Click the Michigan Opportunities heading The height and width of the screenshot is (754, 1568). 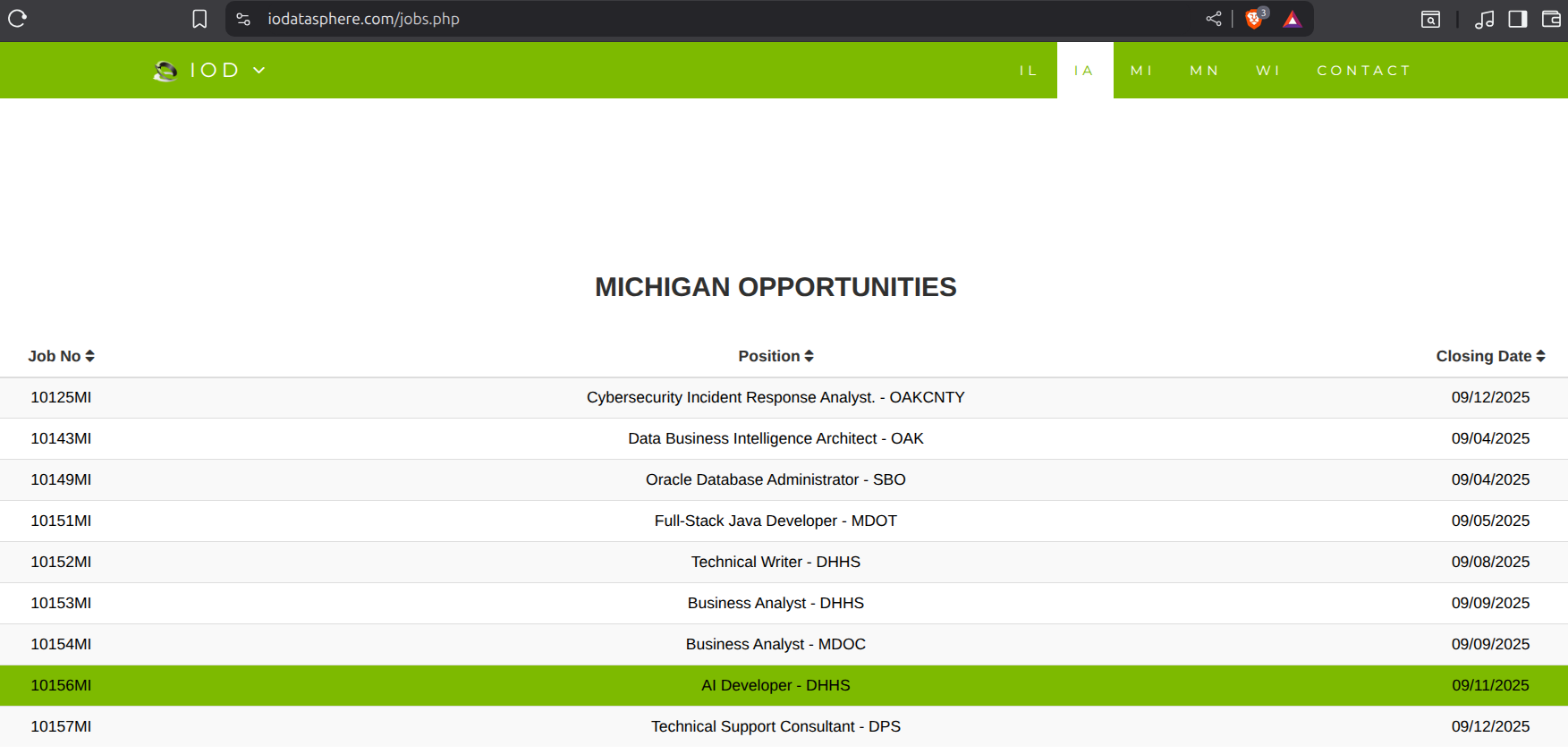click(x=776, y=287)
